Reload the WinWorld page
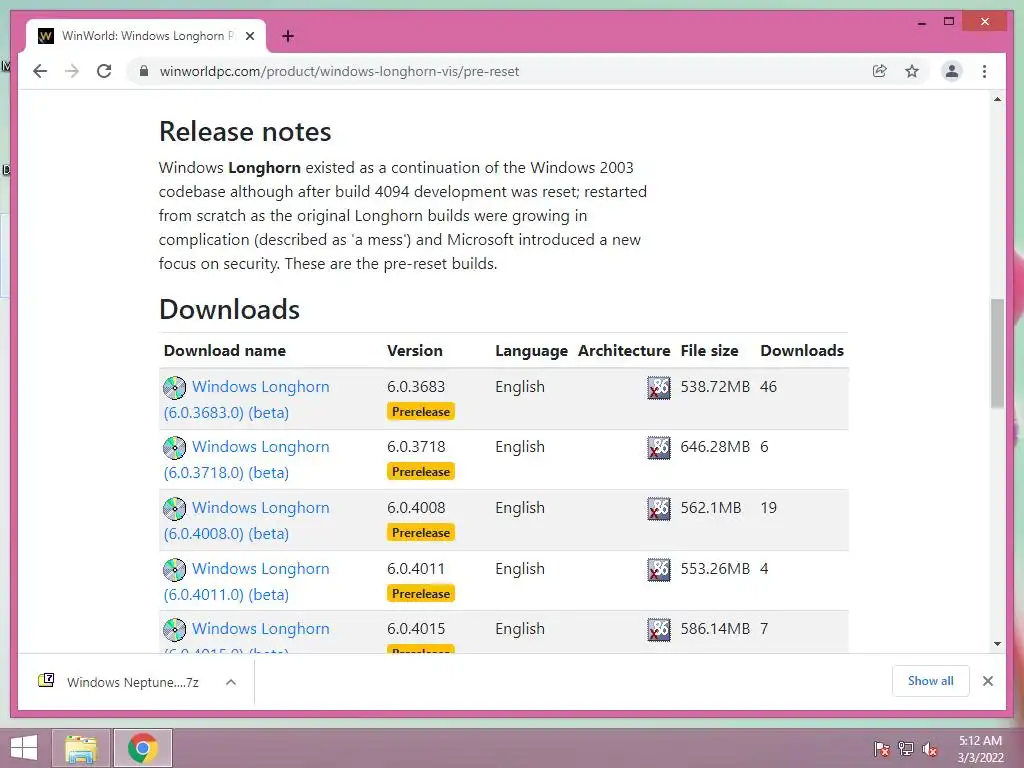The image size is (1024, 768). click(104, 71)
